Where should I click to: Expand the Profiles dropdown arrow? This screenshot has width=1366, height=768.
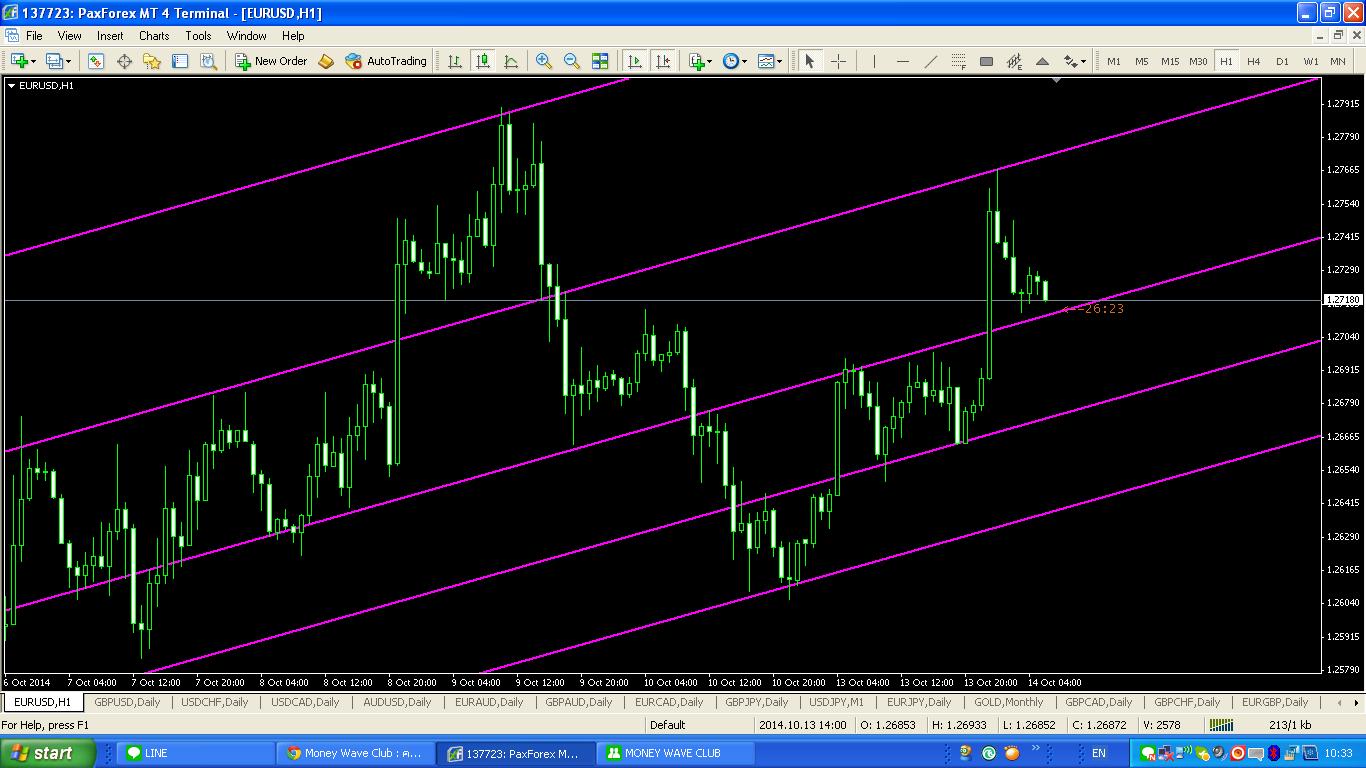[x=68, y=61]
